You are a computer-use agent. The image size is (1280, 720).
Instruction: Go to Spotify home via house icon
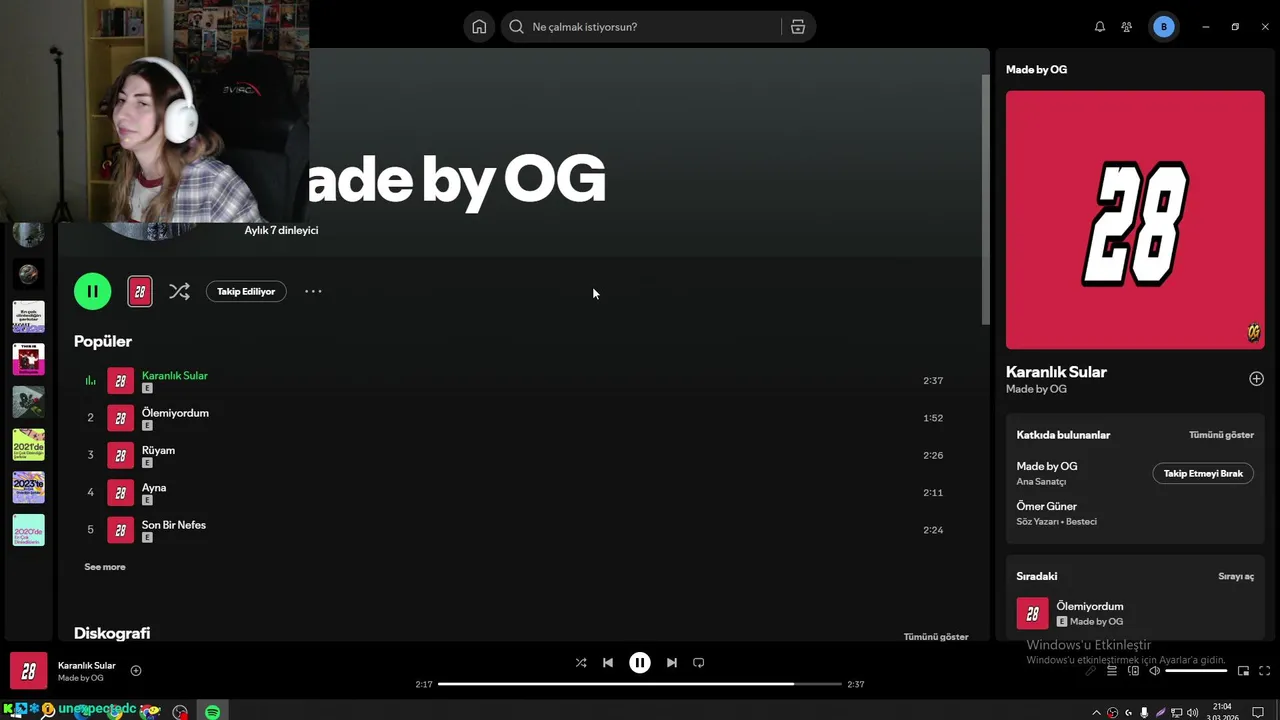tap(479, 27)
